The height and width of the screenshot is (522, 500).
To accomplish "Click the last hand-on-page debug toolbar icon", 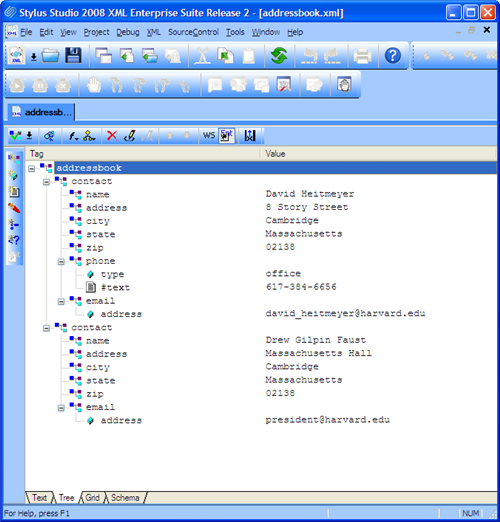I will 344,85.
